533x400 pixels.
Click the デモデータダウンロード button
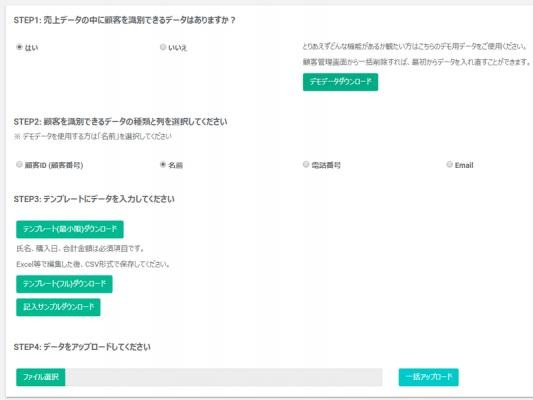pyautogui.click(x=340, y=82)
